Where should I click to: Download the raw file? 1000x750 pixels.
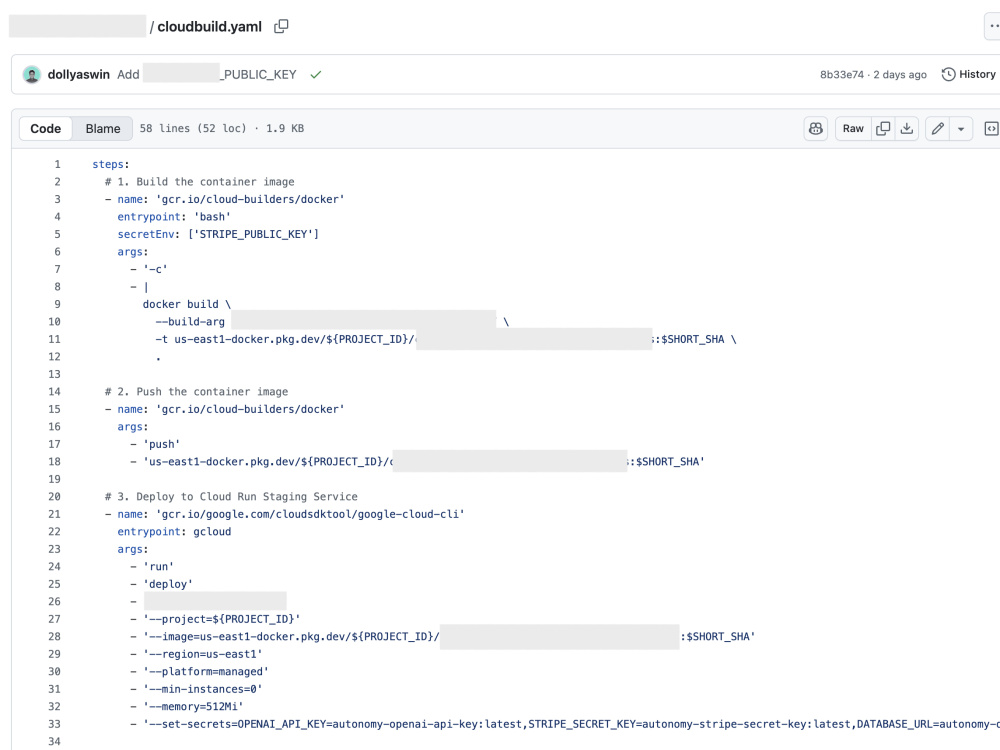(906, 129)
